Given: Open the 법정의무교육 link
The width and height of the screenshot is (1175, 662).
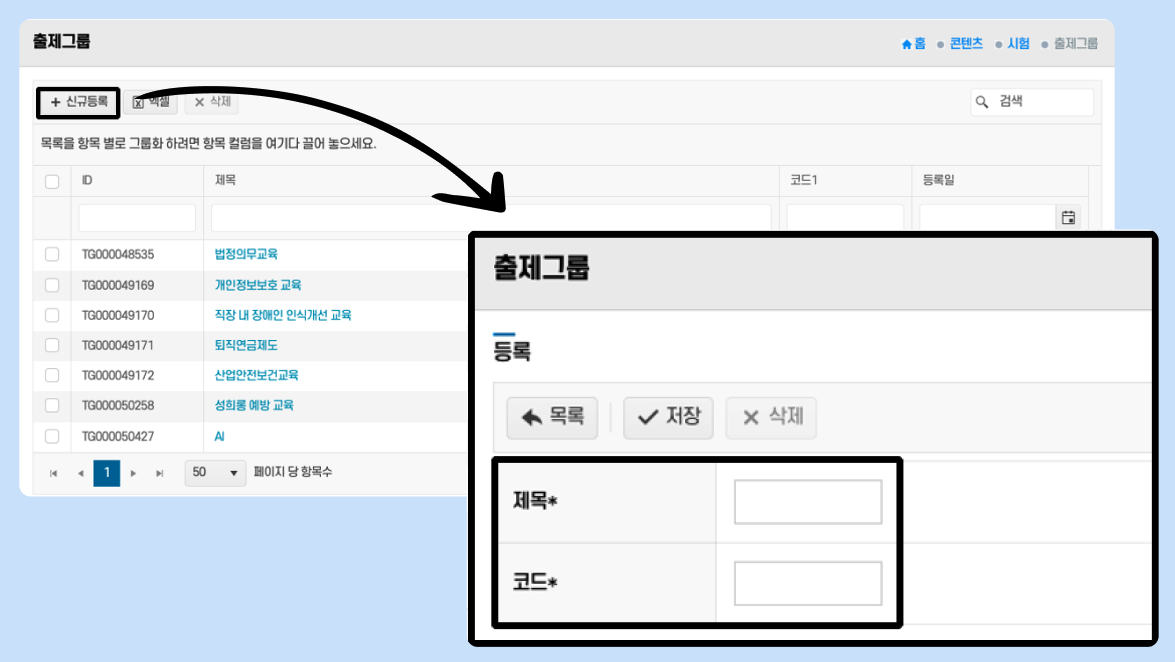Looking at the screenshot, I should tap(246, 255).
